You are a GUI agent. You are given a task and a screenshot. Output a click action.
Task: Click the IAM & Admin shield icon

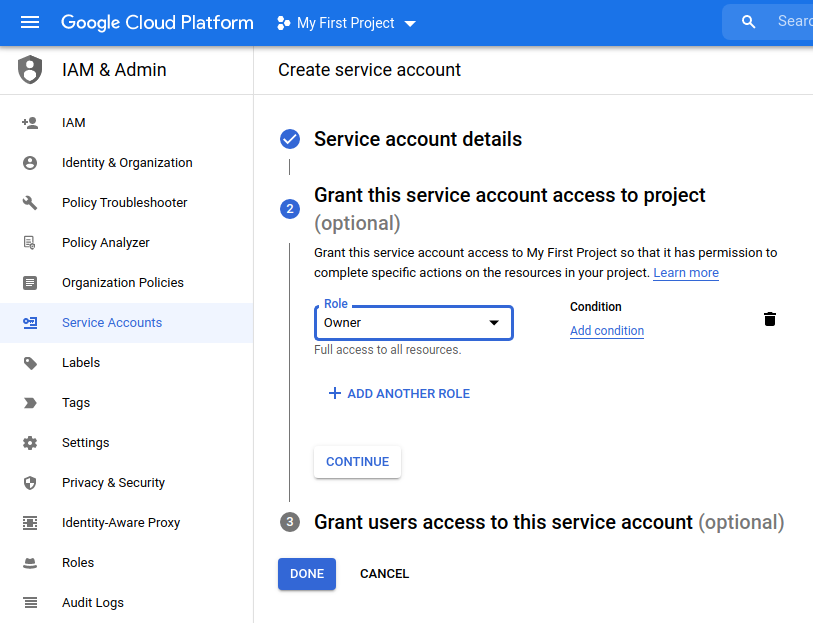pos(31,70)
